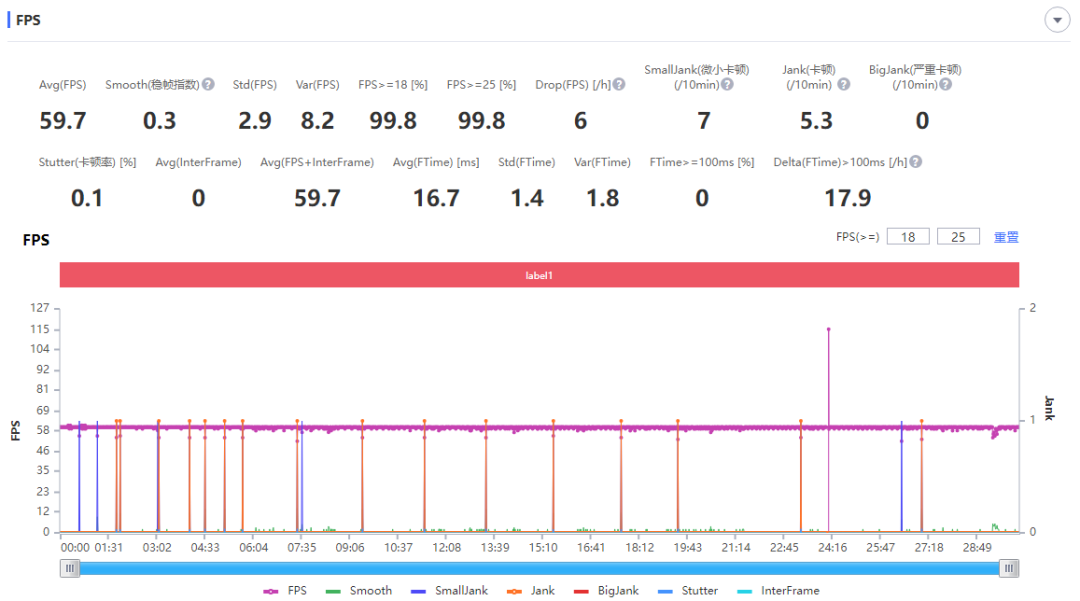The height and width of the screenshot is (601, 1080).
Task: Select the Std(FTime) value 1.4
Action: [x=527, y=198]
